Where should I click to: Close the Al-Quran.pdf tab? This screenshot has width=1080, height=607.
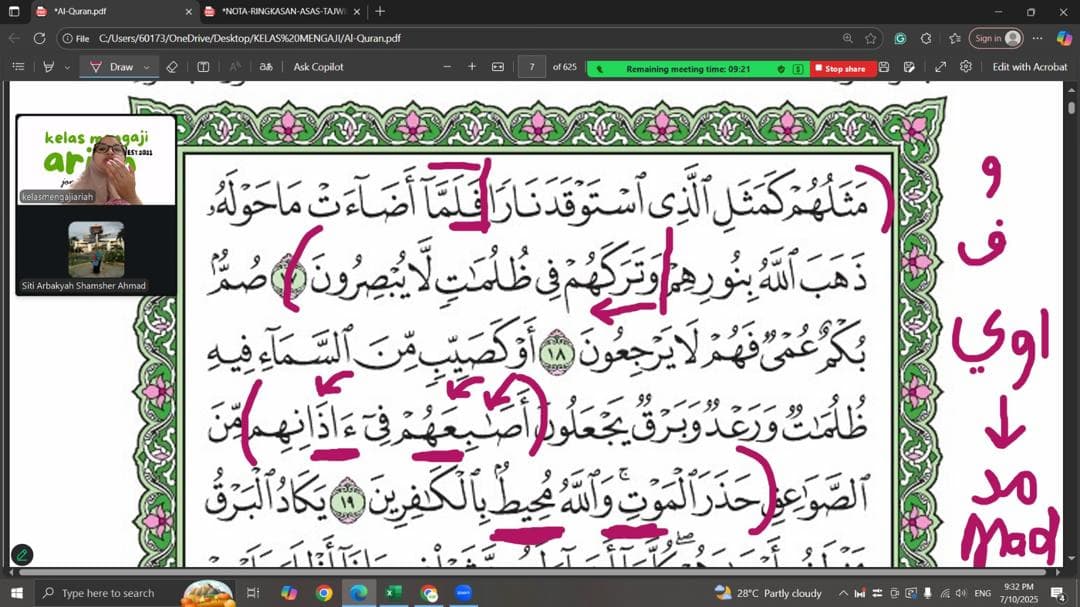click(x=189, y=12)
